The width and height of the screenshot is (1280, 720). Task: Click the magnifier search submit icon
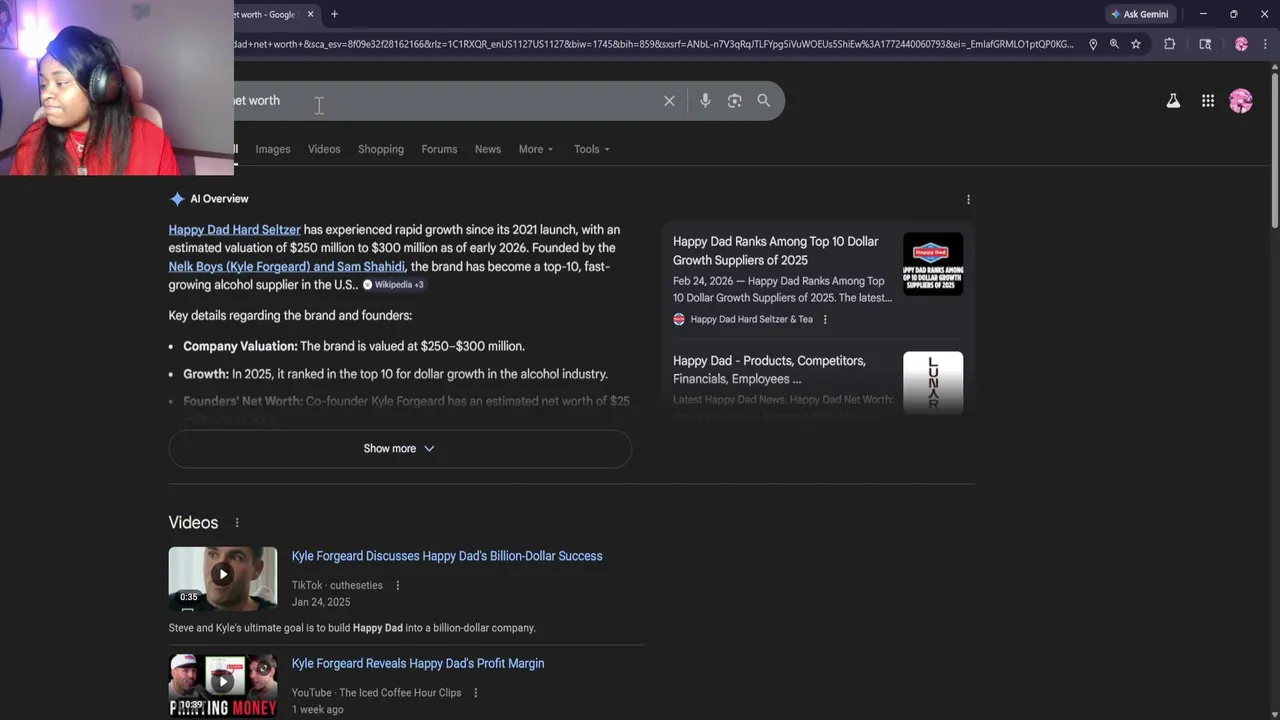(x=764, y=100)
